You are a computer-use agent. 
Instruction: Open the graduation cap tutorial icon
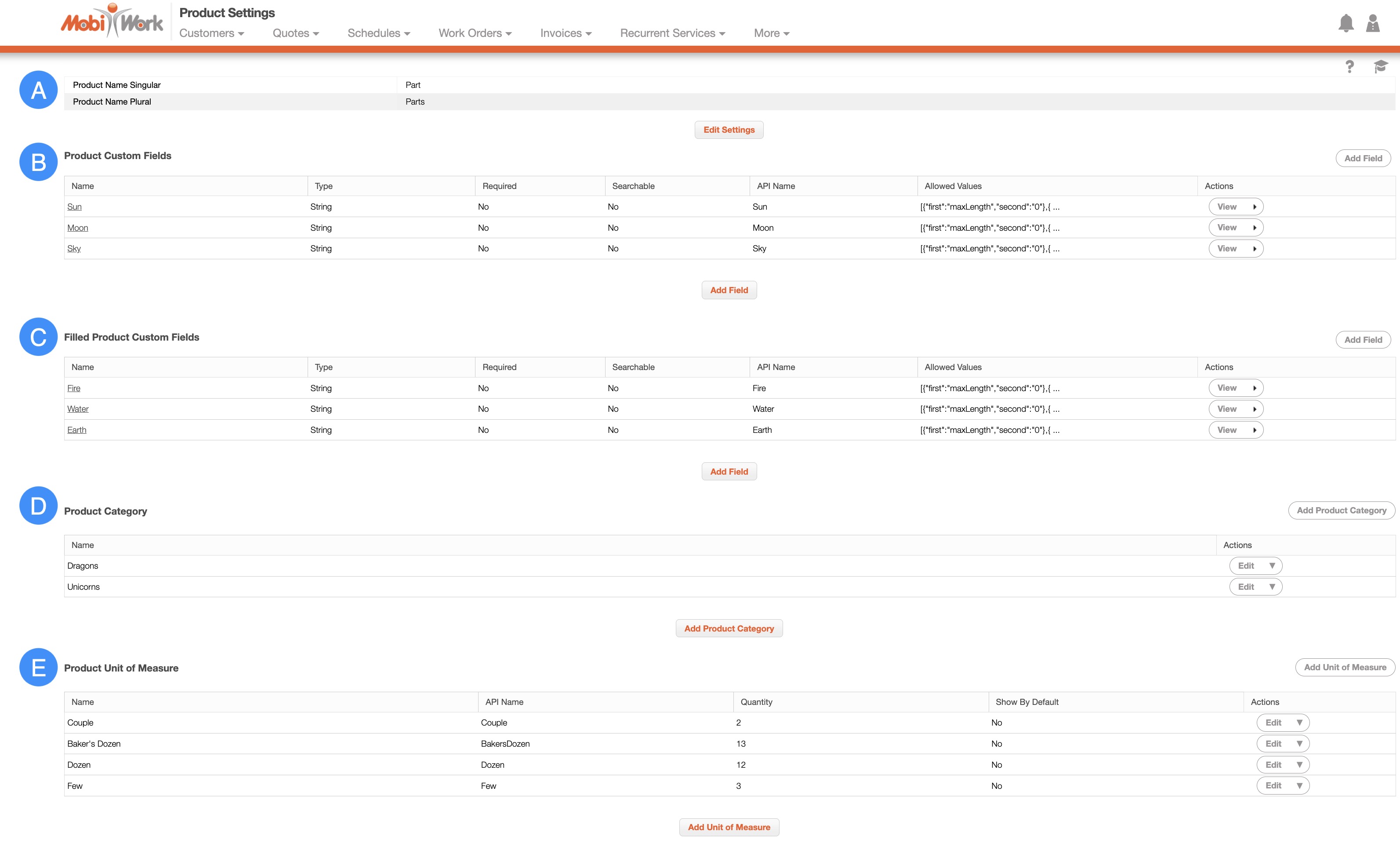1380,67
